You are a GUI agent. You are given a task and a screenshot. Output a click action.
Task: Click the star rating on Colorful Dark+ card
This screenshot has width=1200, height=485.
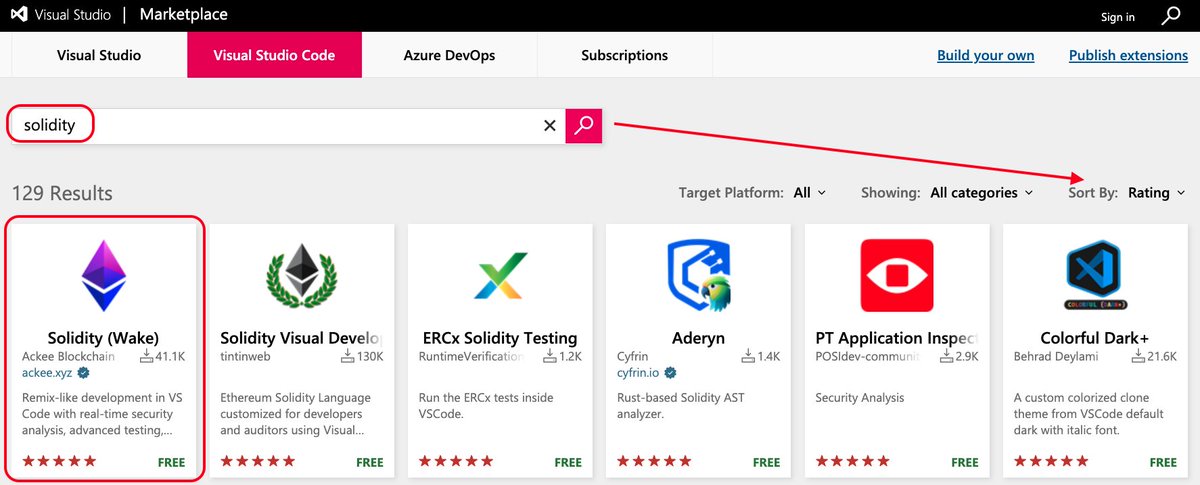click(x=1051, y=461)
